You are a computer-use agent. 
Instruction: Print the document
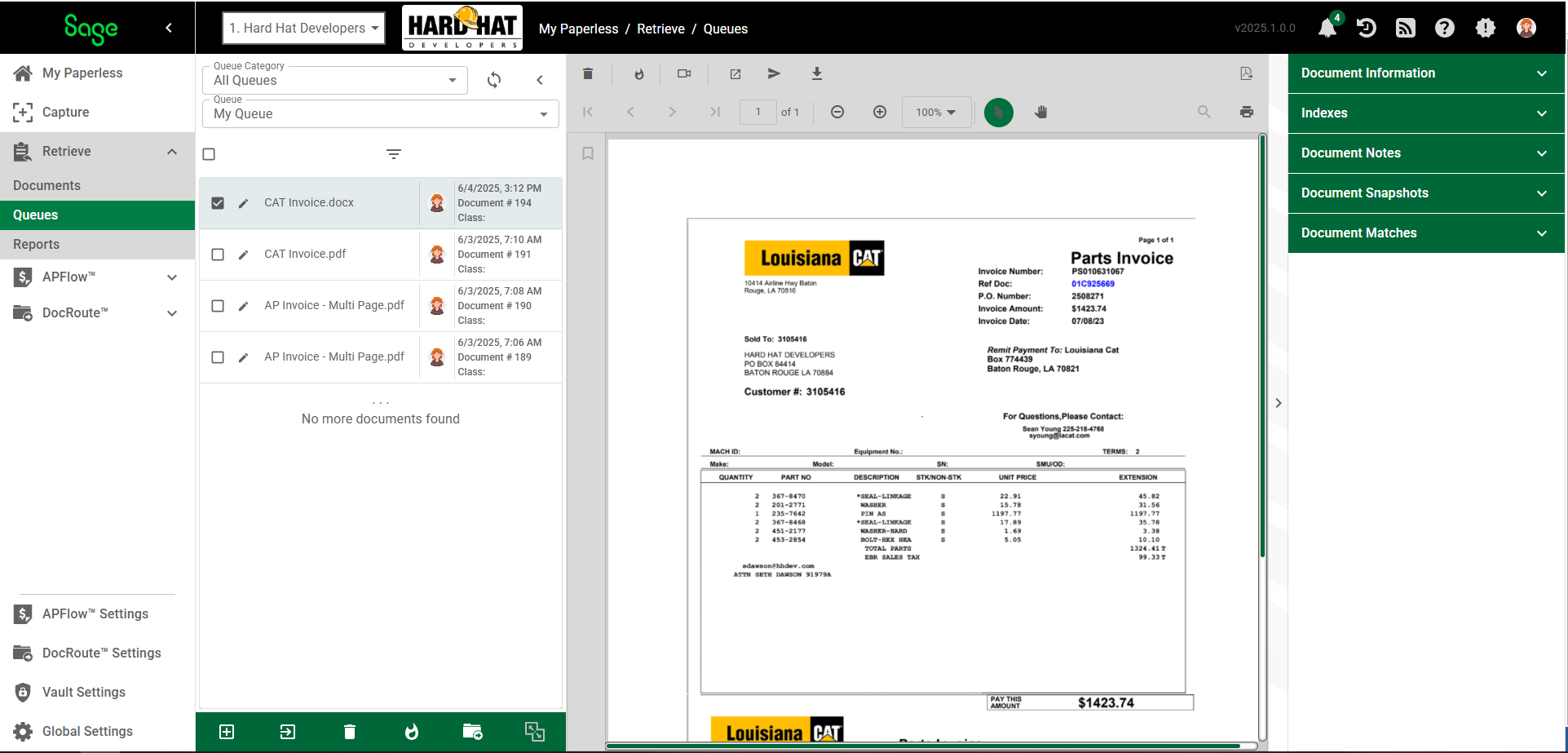pos(1247,112)
